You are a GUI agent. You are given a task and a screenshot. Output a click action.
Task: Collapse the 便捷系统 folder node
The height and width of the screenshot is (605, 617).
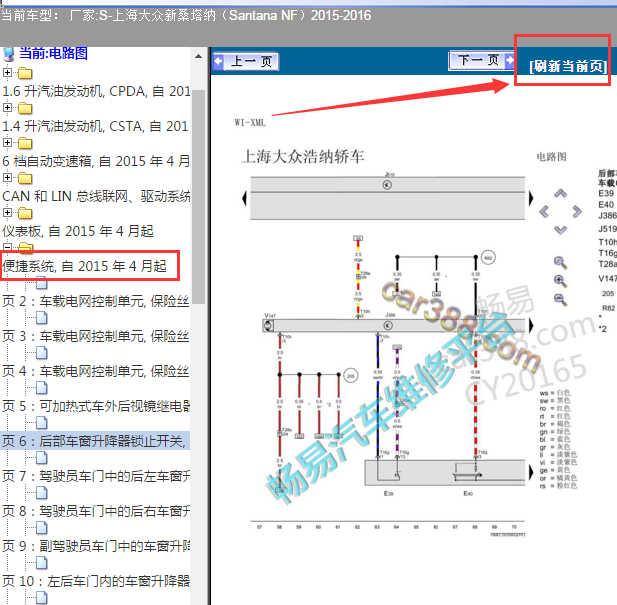pyautogui.click(x=7, y=247)
